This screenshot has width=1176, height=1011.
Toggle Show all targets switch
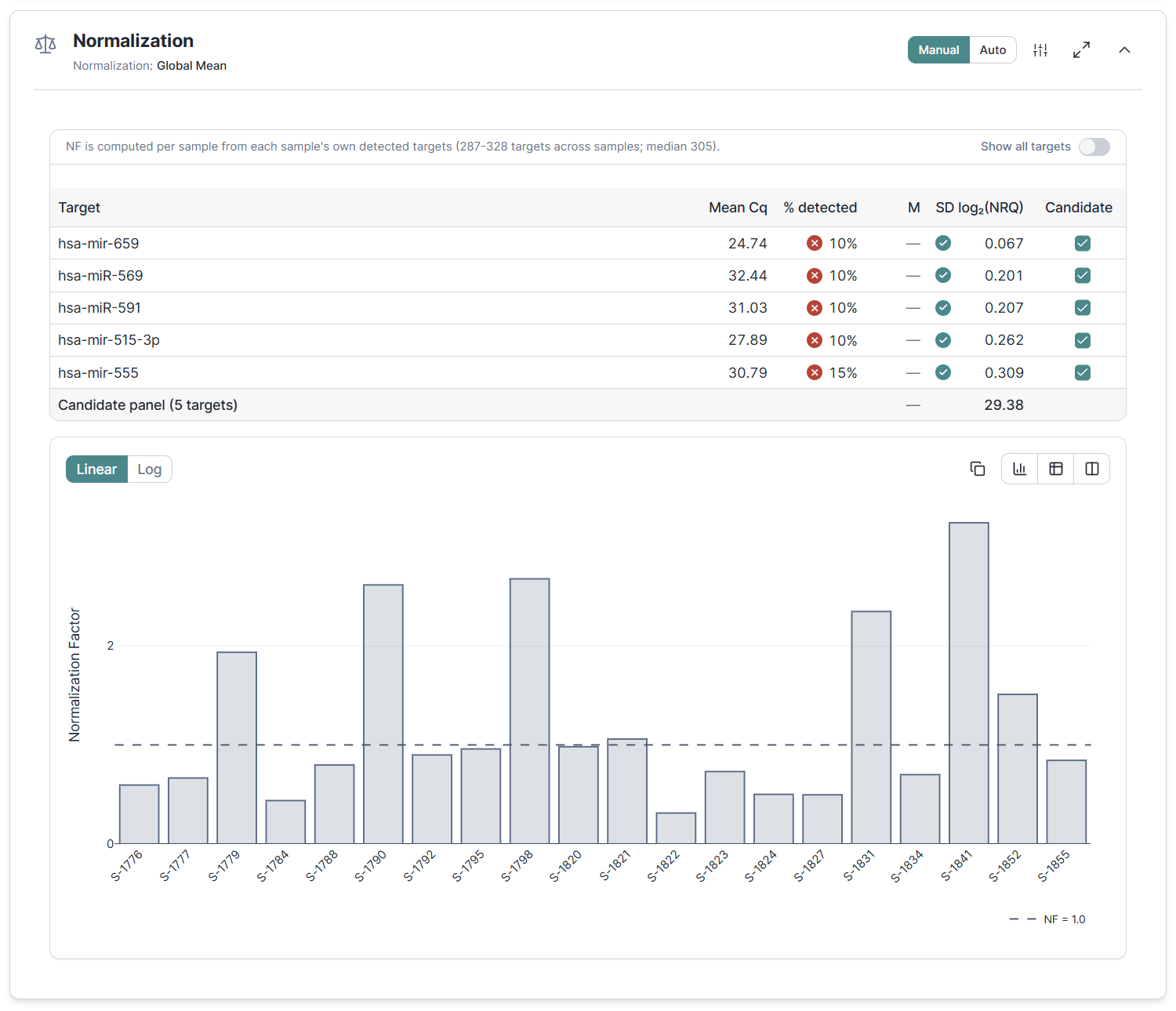[x=1094, y=147]
